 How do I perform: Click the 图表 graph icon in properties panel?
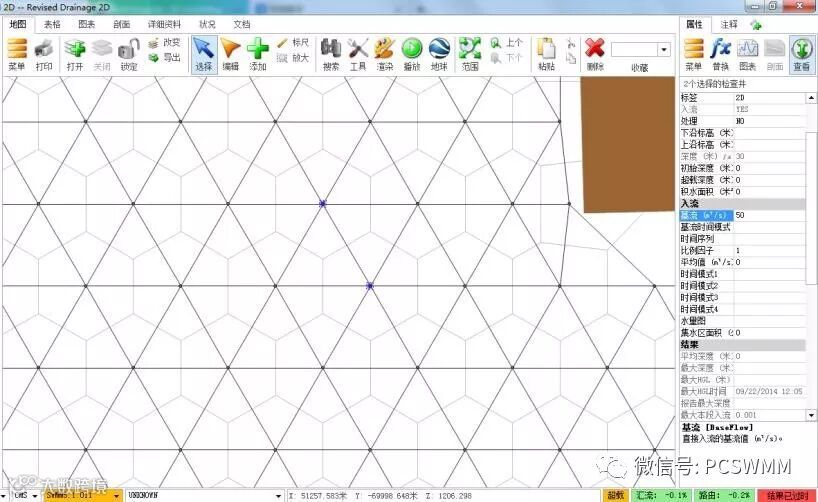748,54
